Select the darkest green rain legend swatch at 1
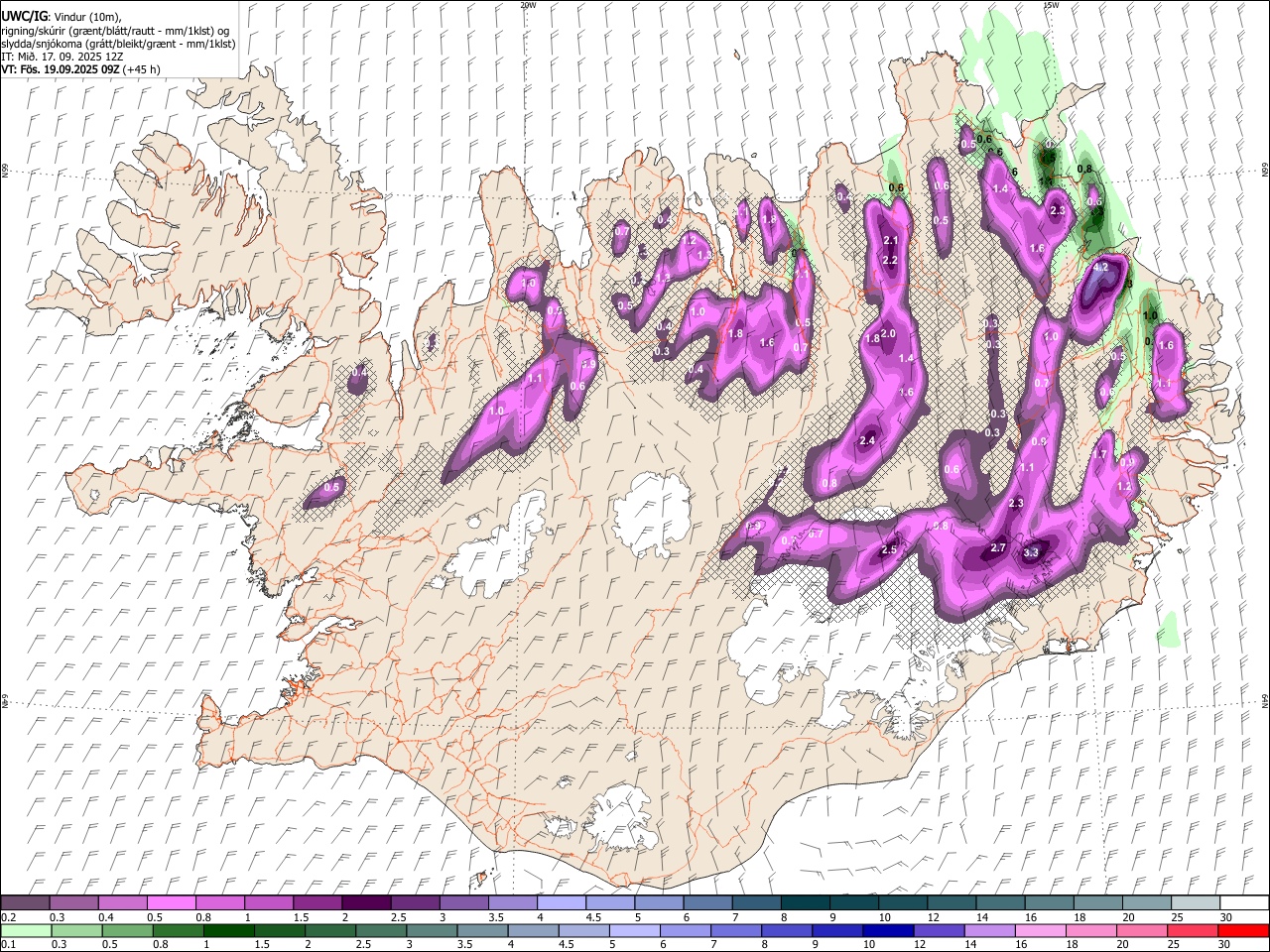This screenshot has width=1270, height=952. coord(229,931)
